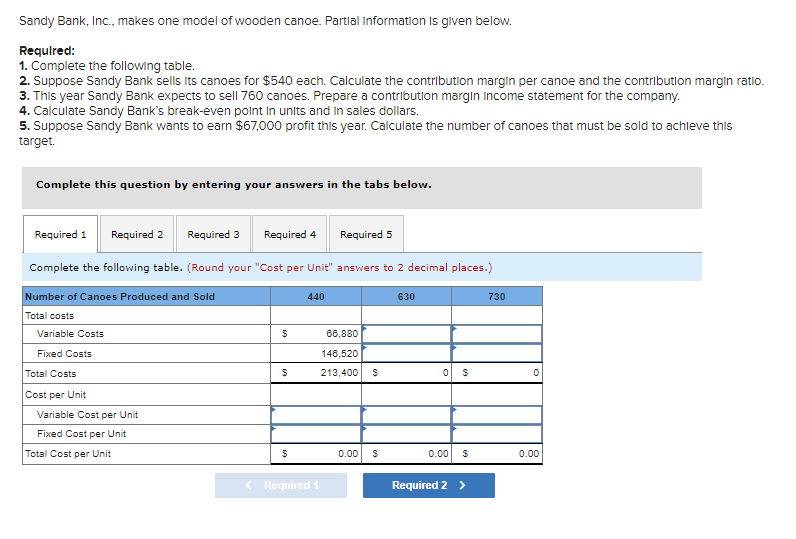Click the rounding instruction in red text
796x539 pixels.
(340, 267)
